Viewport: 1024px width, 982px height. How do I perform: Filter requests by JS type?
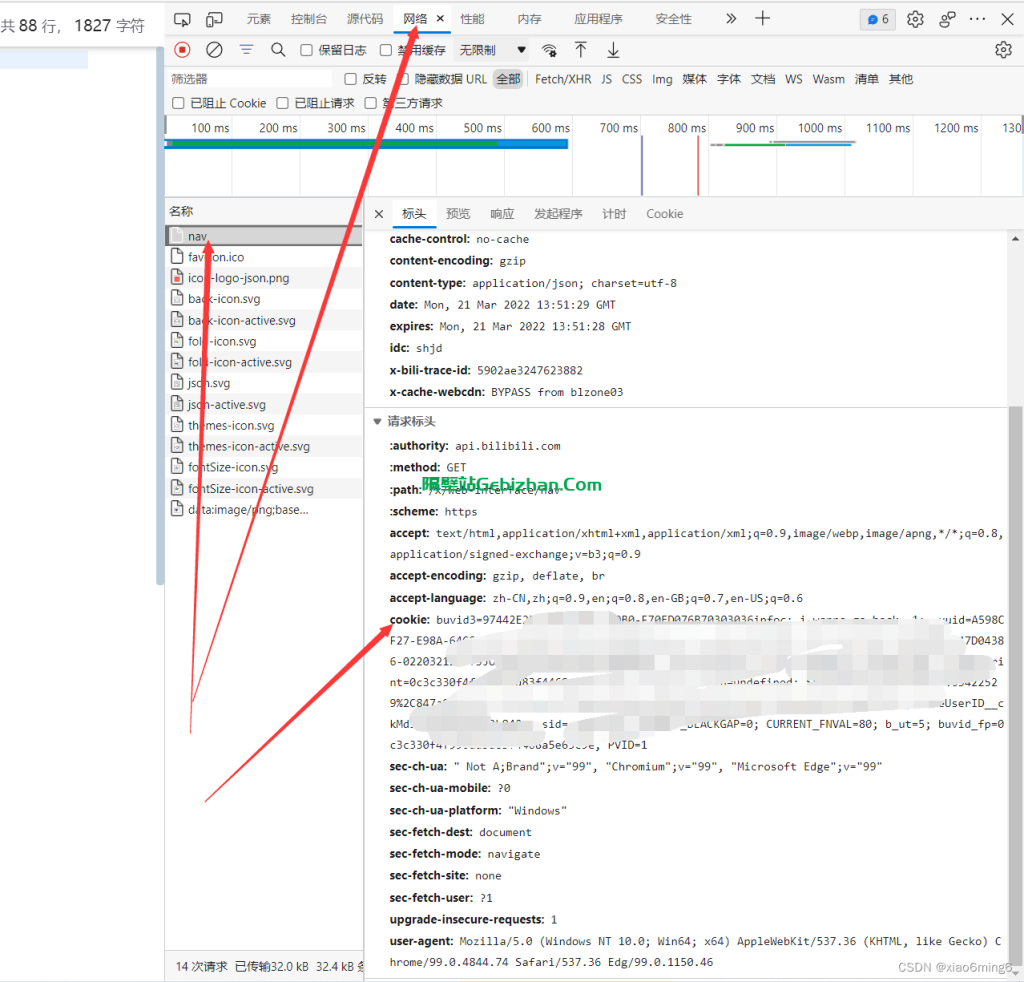coord(607,79)
